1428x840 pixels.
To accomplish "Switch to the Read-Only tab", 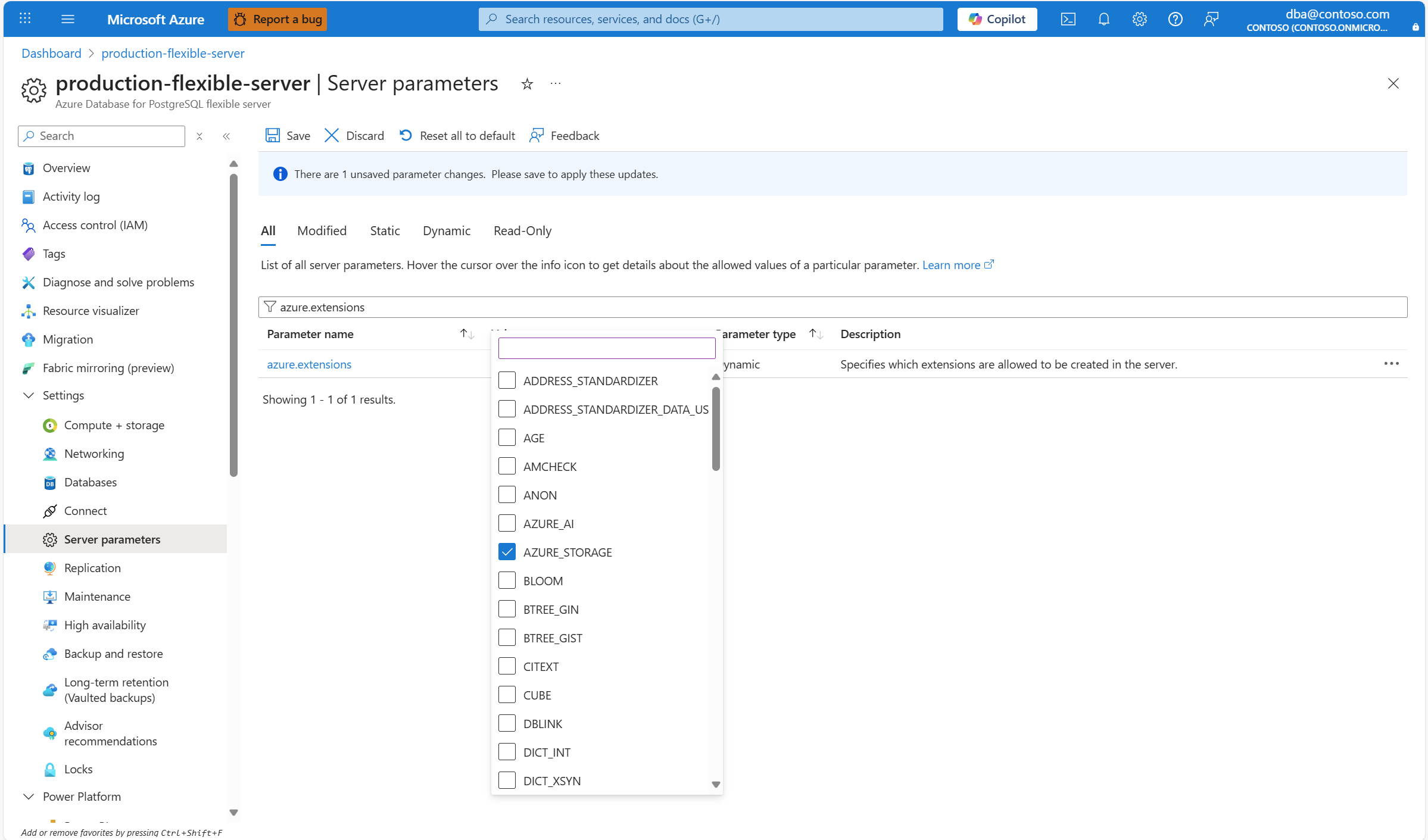I will (522, 231).
